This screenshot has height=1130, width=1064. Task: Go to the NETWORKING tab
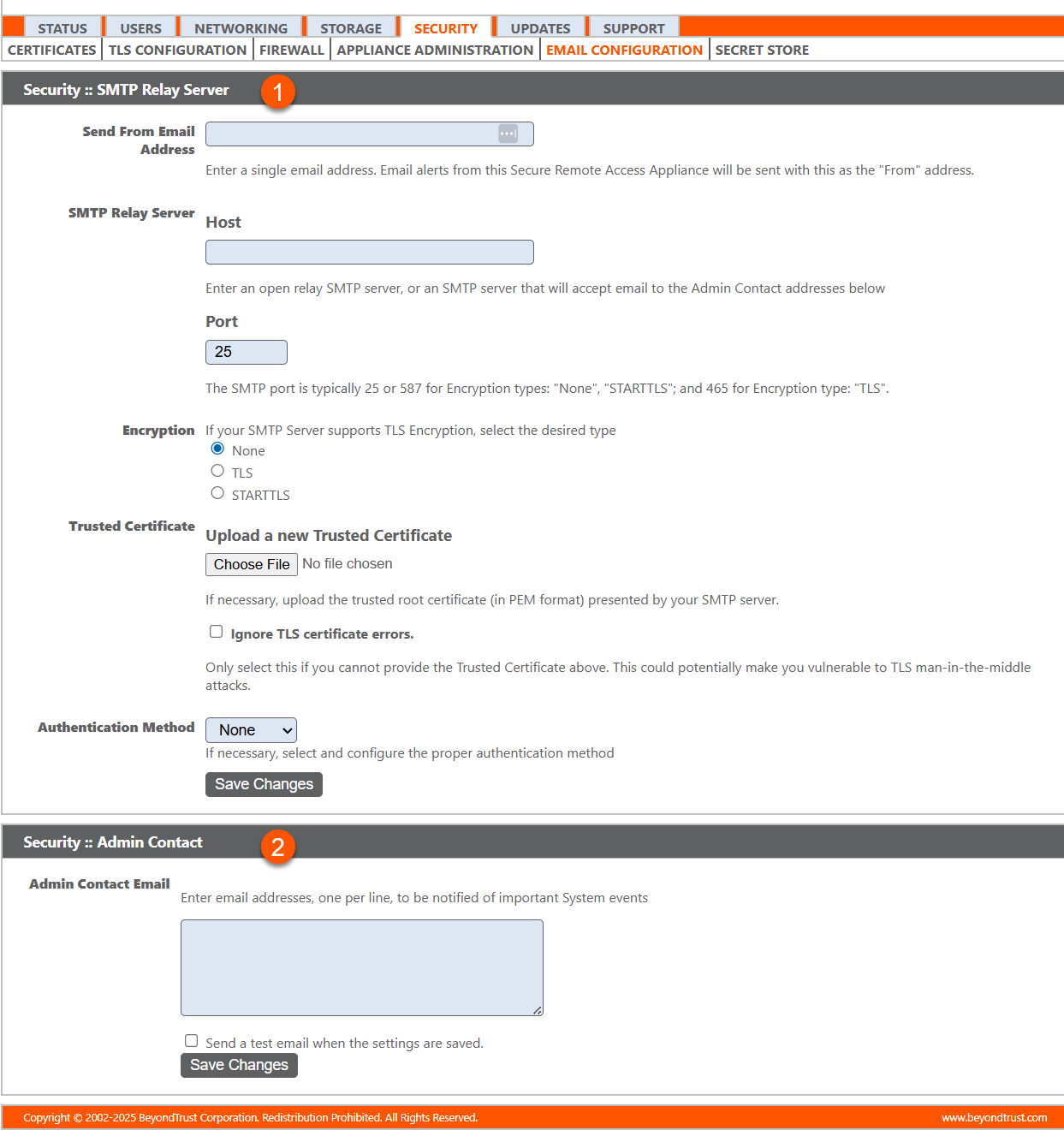[x=241, y=28]
